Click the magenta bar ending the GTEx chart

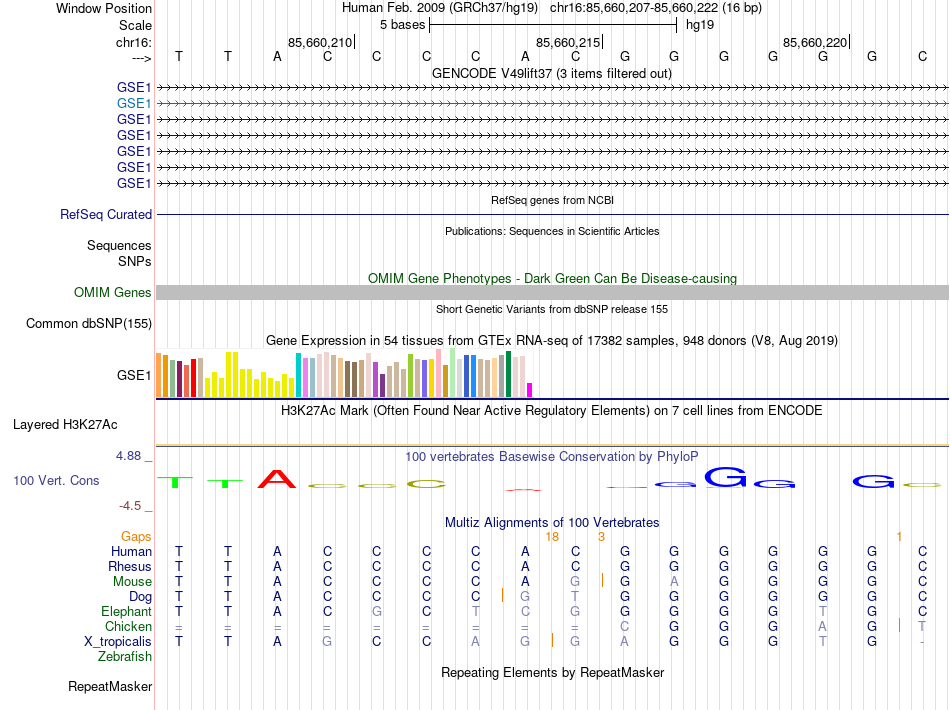pos(530,390)
